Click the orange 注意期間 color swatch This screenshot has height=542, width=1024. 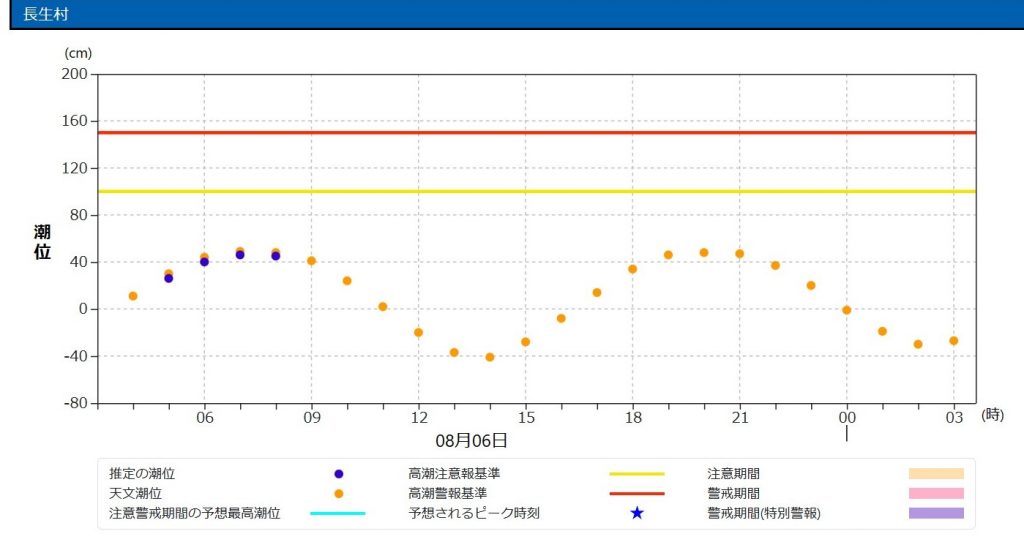coord(936,474)
